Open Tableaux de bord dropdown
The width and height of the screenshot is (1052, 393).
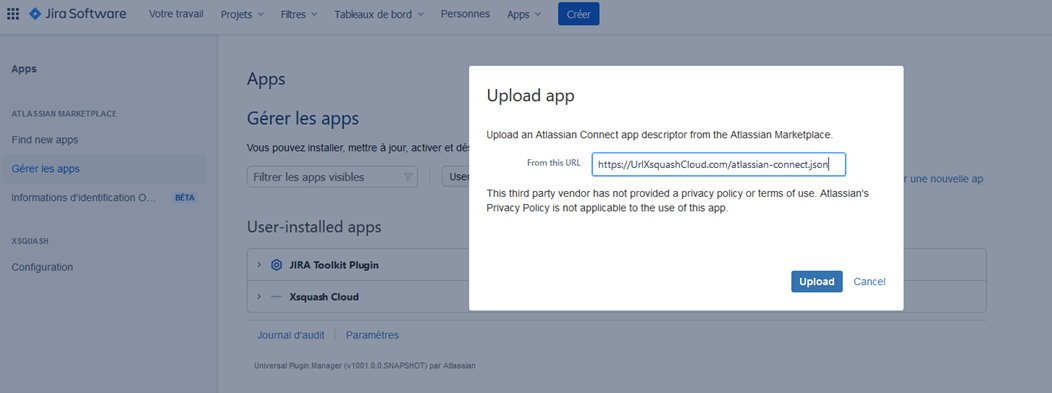(379, 14)
